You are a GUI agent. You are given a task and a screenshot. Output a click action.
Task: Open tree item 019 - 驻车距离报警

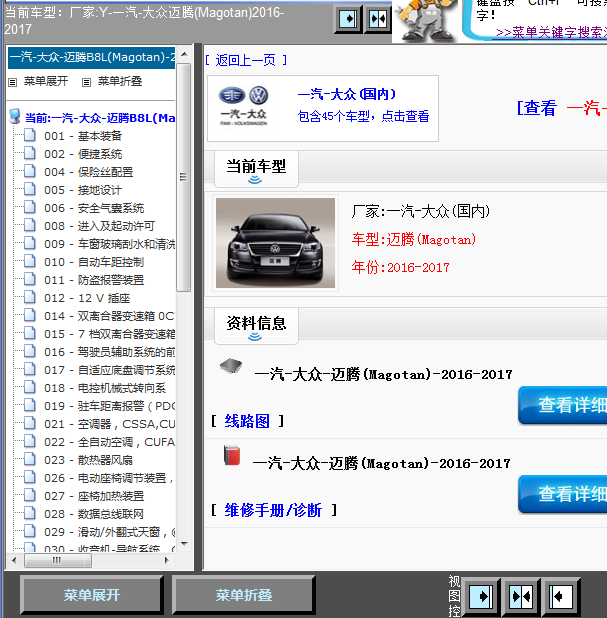pos(110,406)
